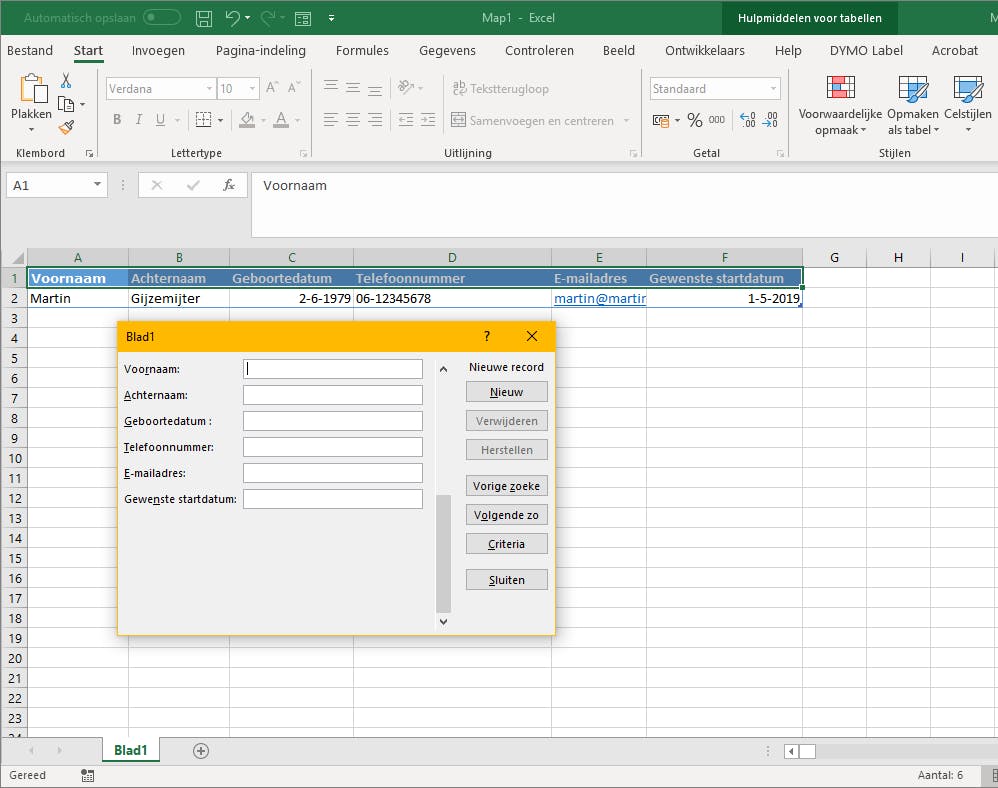Click the fx insert function icon
This screenshot has width=998, height=788.
[x=229, y=185]
